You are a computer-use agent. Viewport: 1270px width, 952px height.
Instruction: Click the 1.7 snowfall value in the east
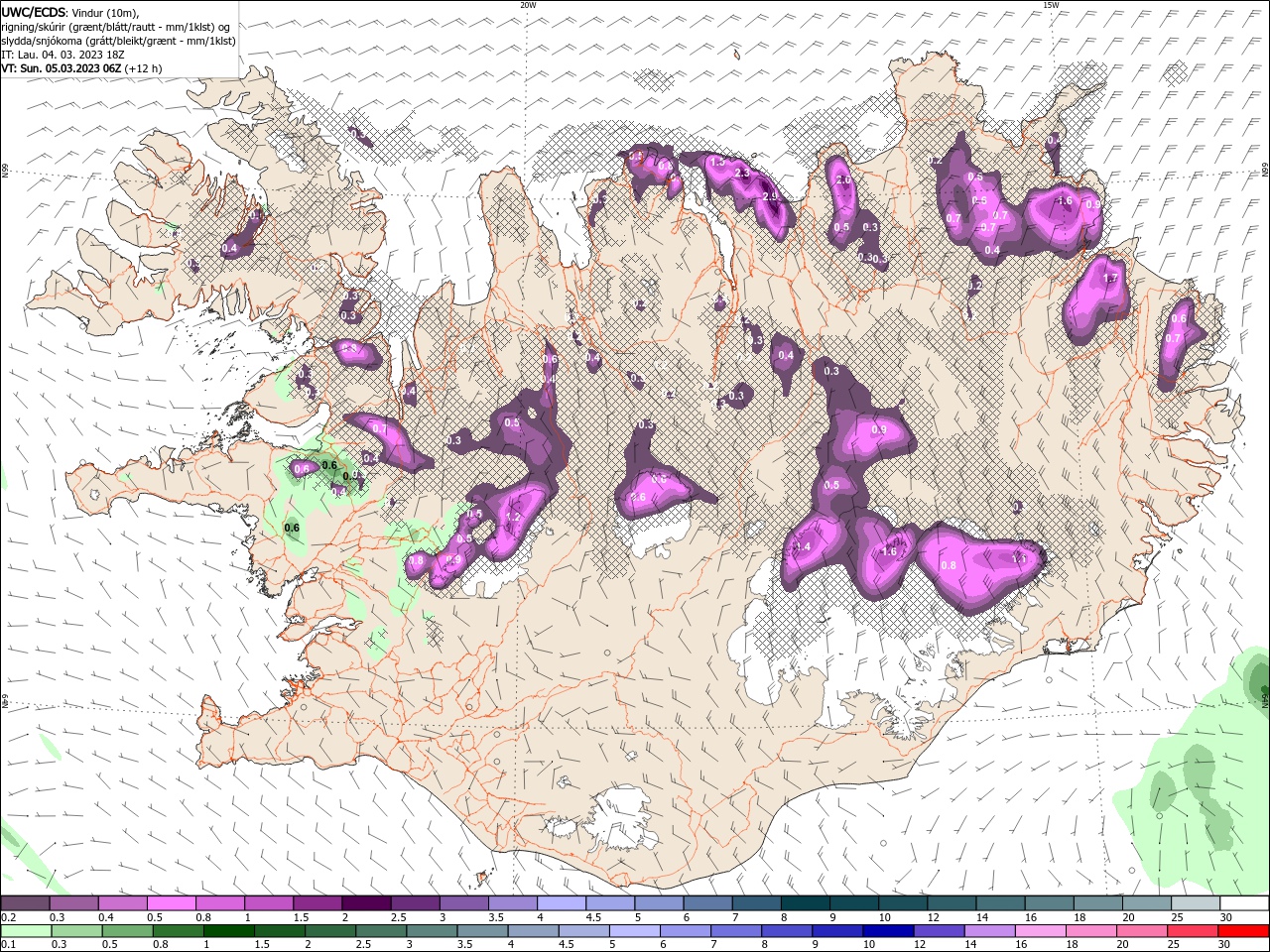(x=1109, y=280)
